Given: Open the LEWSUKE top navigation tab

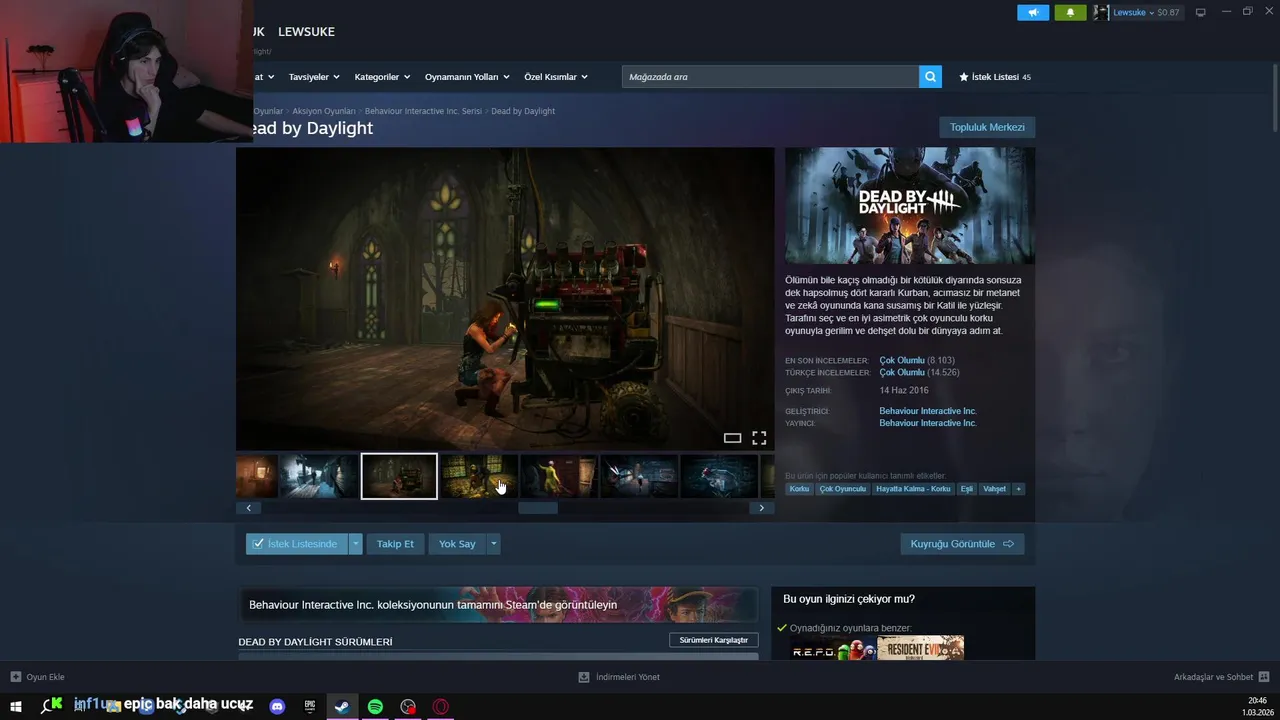Looking at the screenshot, I should click(x=306, y=32).
